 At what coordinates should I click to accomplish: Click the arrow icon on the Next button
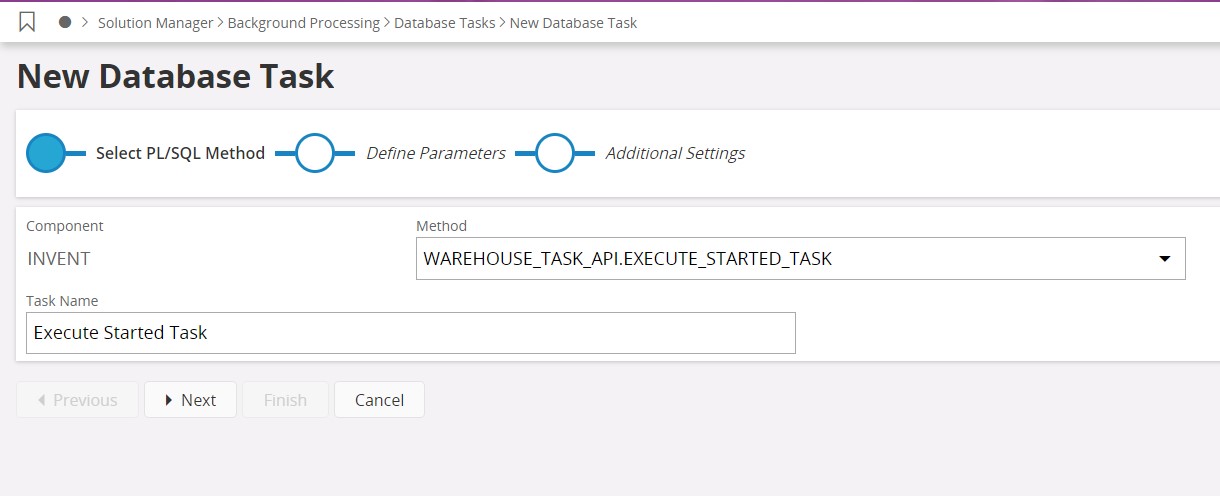(x=169, y=400)
